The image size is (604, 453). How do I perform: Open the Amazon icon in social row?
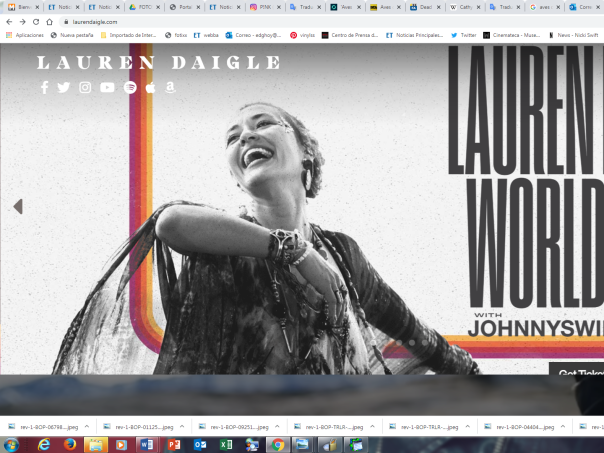coord(171,88)
